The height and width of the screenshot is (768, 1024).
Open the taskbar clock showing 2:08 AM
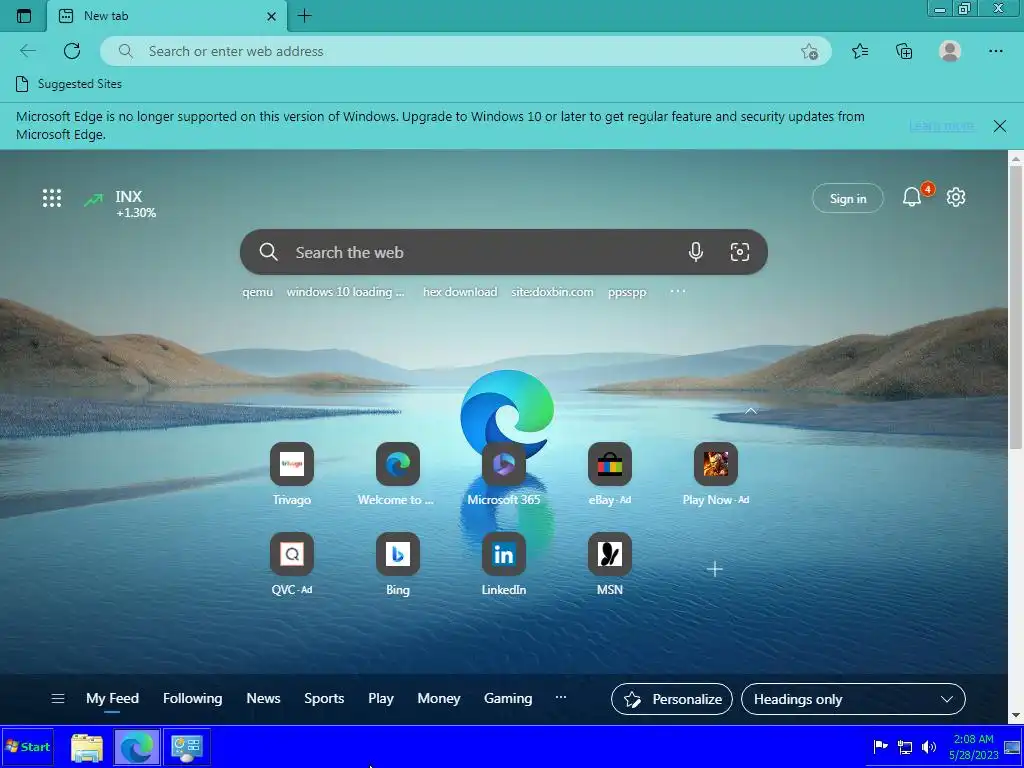click(974, 747)
